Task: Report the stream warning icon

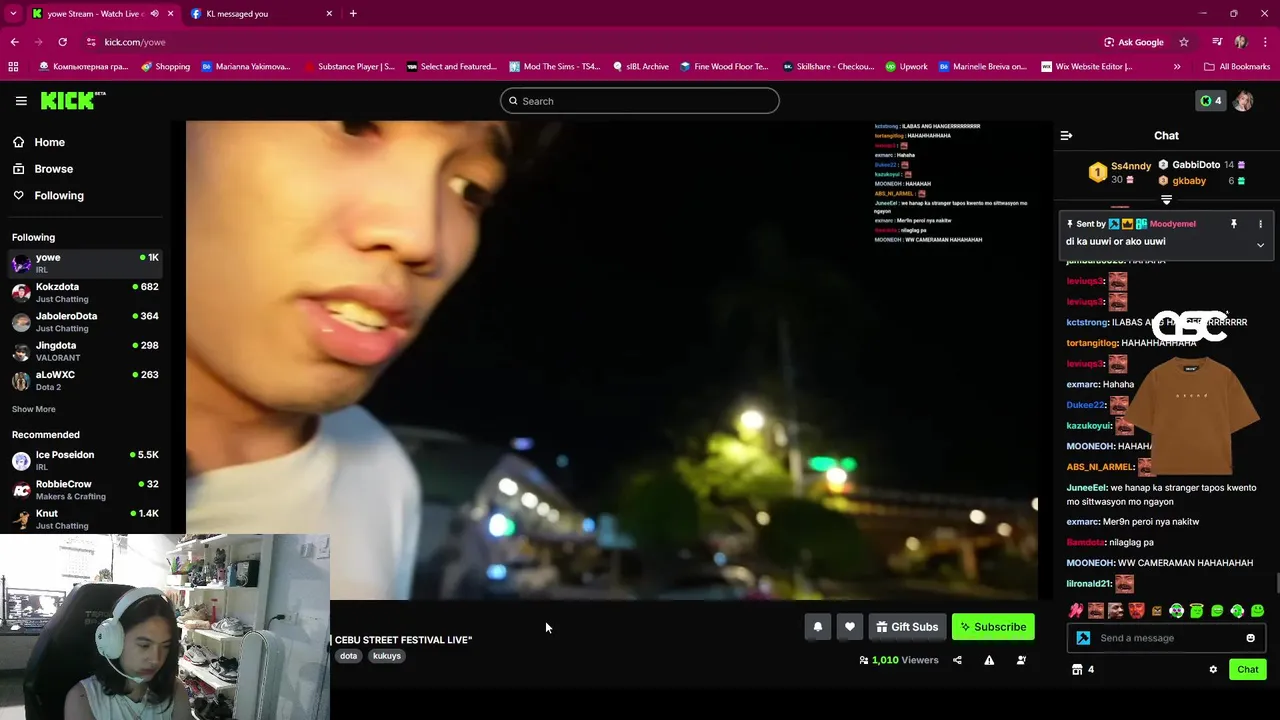Action: point(989,660)
